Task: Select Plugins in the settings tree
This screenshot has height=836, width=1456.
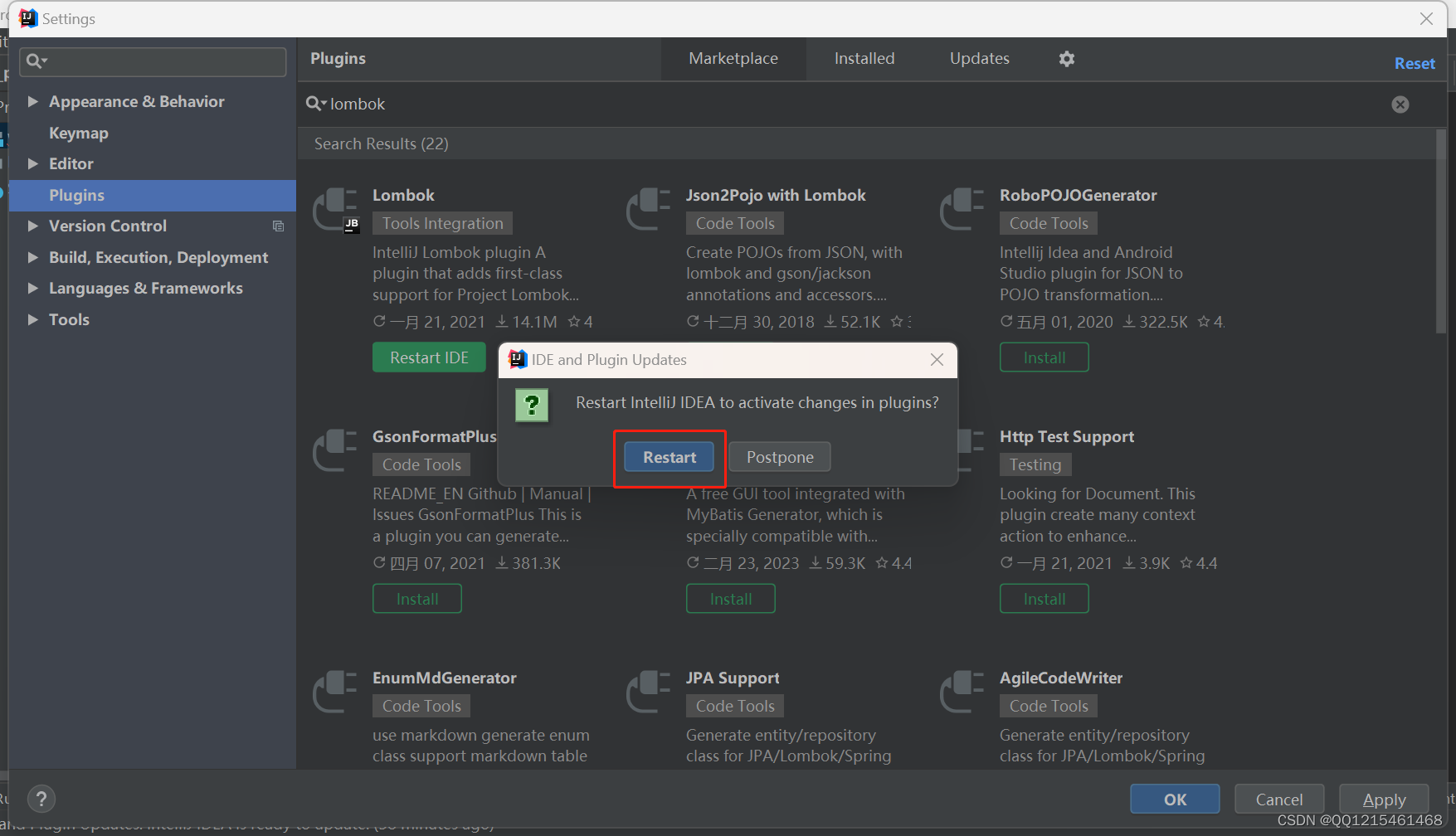Action: tap(153, 195)
